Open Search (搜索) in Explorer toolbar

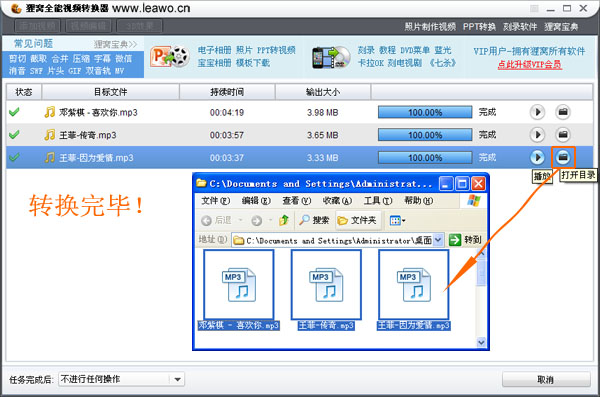tap(314, 220)
